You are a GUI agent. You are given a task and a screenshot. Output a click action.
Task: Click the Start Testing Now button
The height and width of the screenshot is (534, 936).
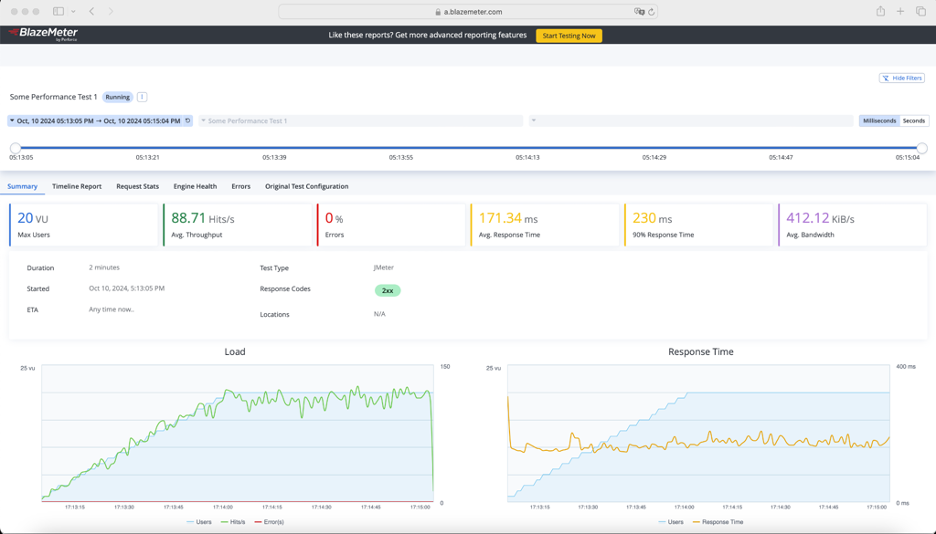569,36
